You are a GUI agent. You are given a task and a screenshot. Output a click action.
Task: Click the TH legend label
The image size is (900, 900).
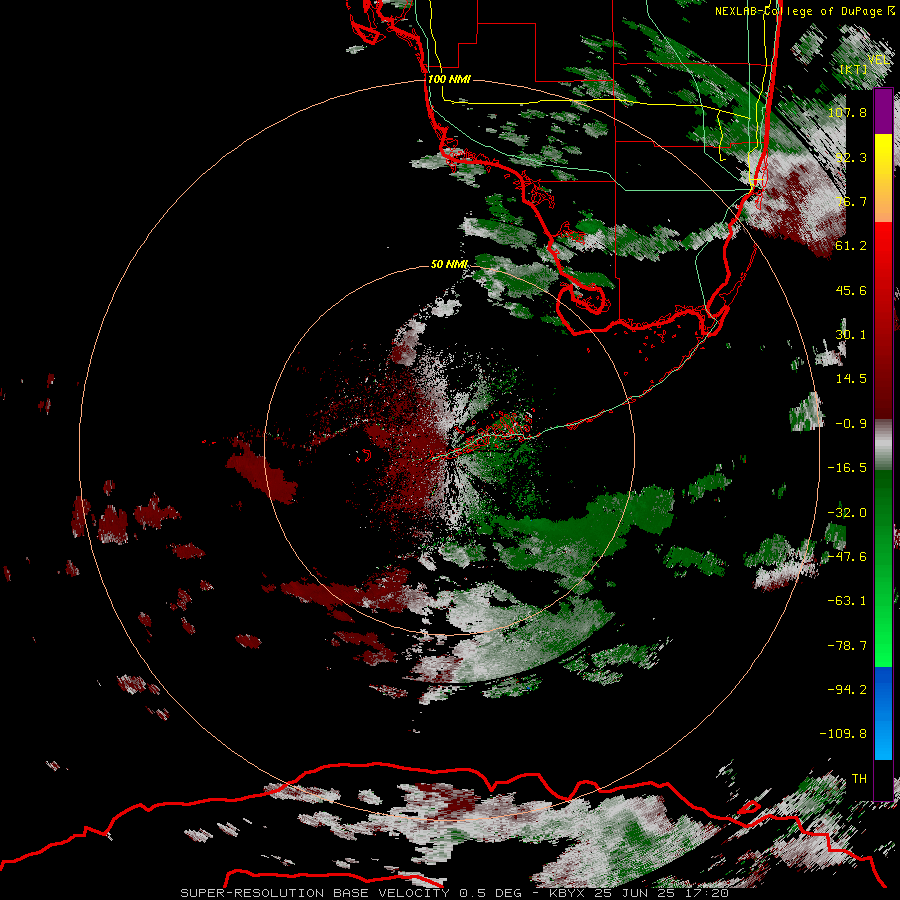click(x=859, y=778)
